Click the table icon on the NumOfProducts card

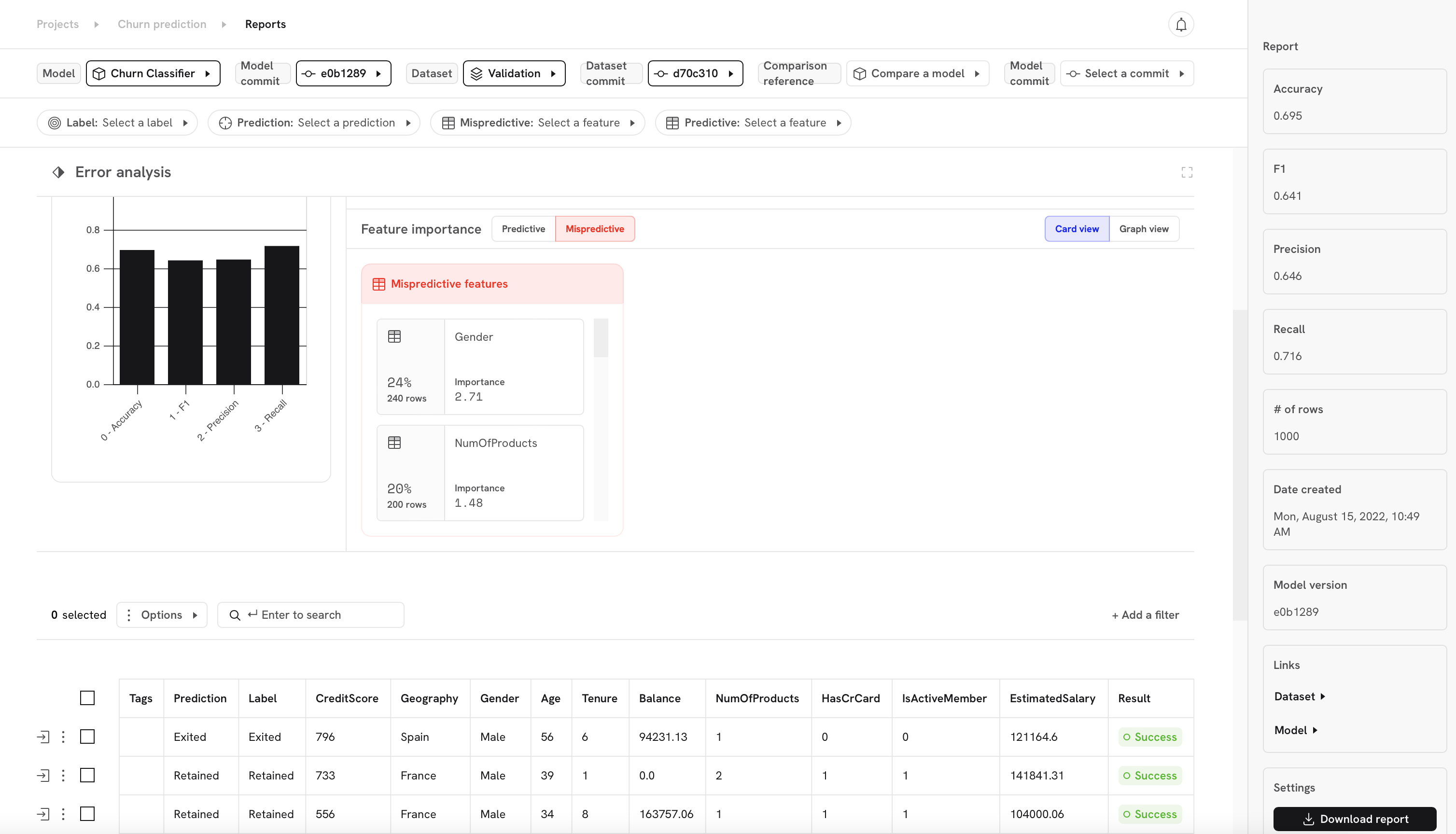click(394, 443)
